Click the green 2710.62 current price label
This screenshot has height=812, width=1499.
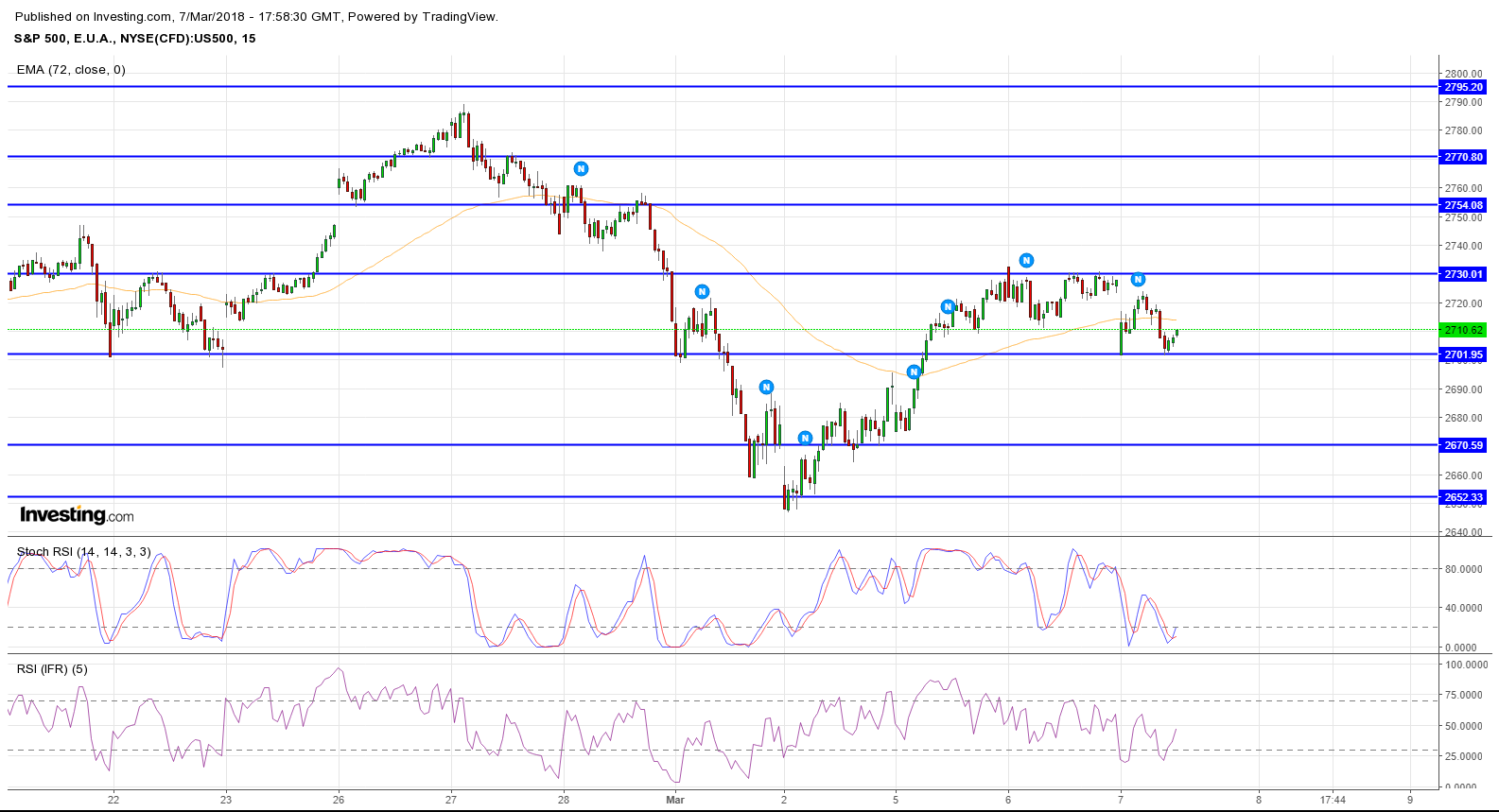pyautogui.click(x=1463, y=330)
